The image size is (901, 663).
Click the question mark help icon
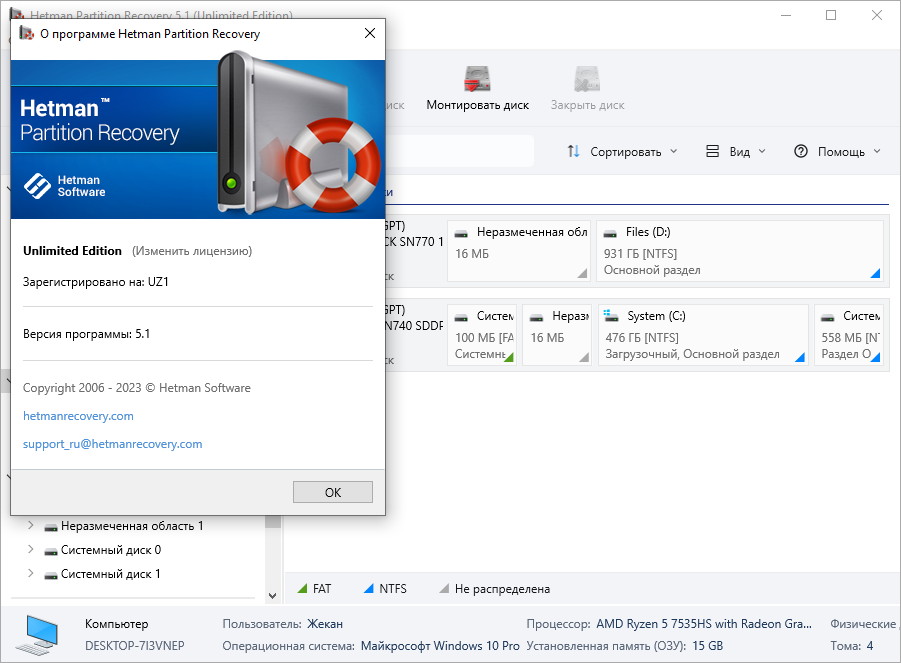click(x=800, y=151)
